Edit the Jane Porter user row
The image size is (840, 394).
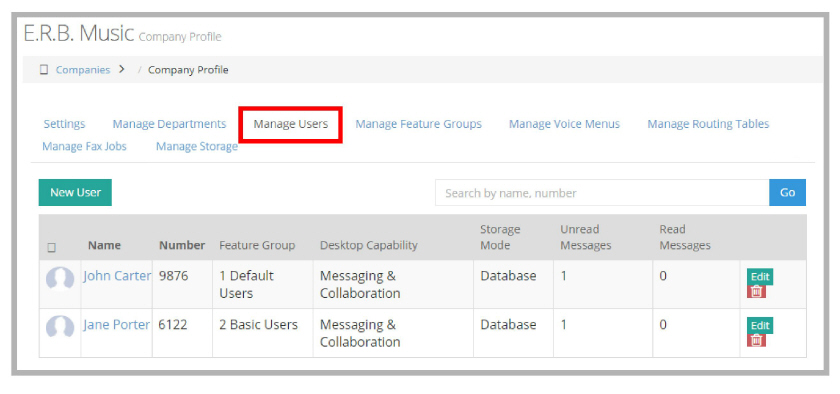pos(760,325)
